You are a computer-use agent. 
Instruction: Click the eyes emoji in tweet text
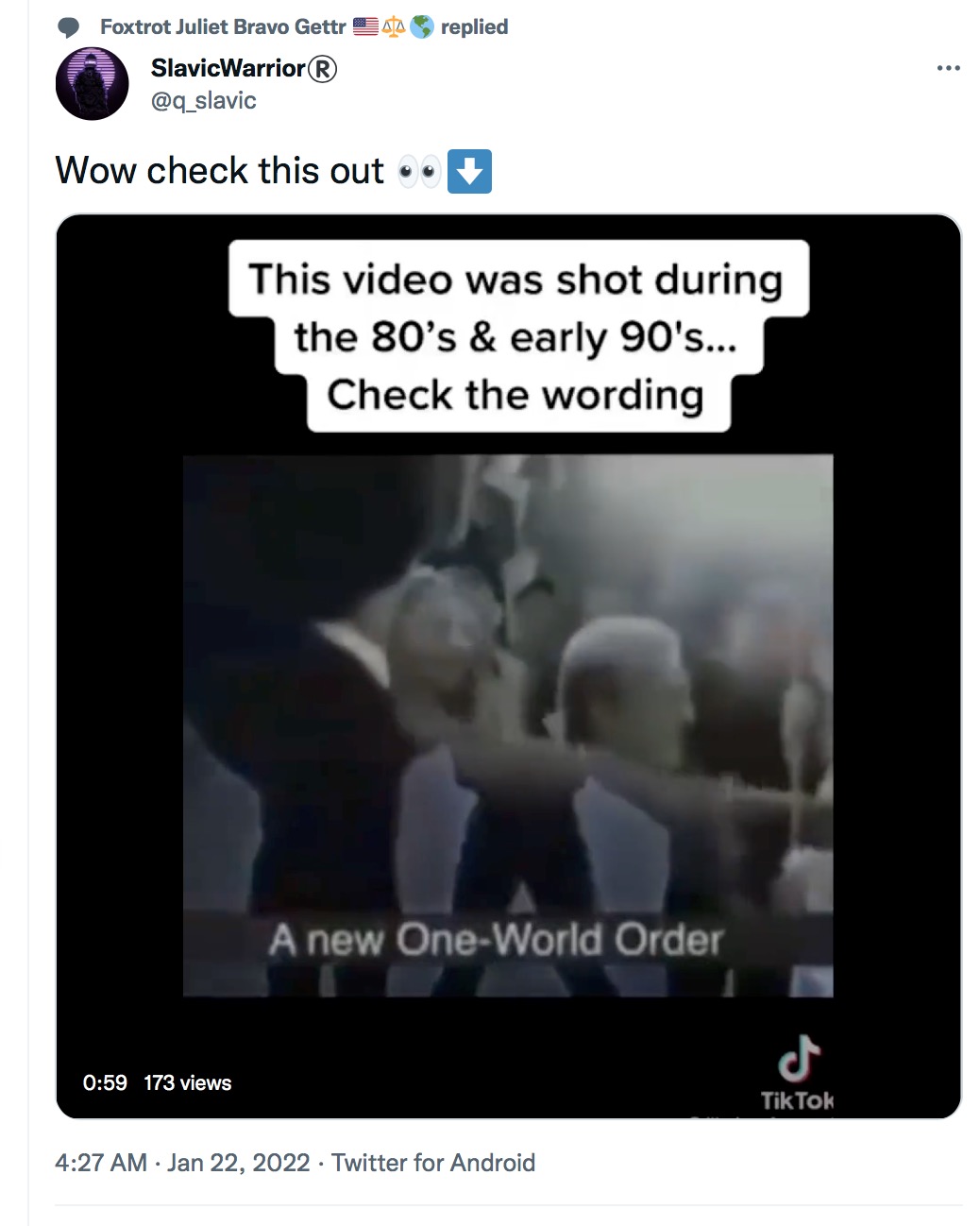coord(419,172)
